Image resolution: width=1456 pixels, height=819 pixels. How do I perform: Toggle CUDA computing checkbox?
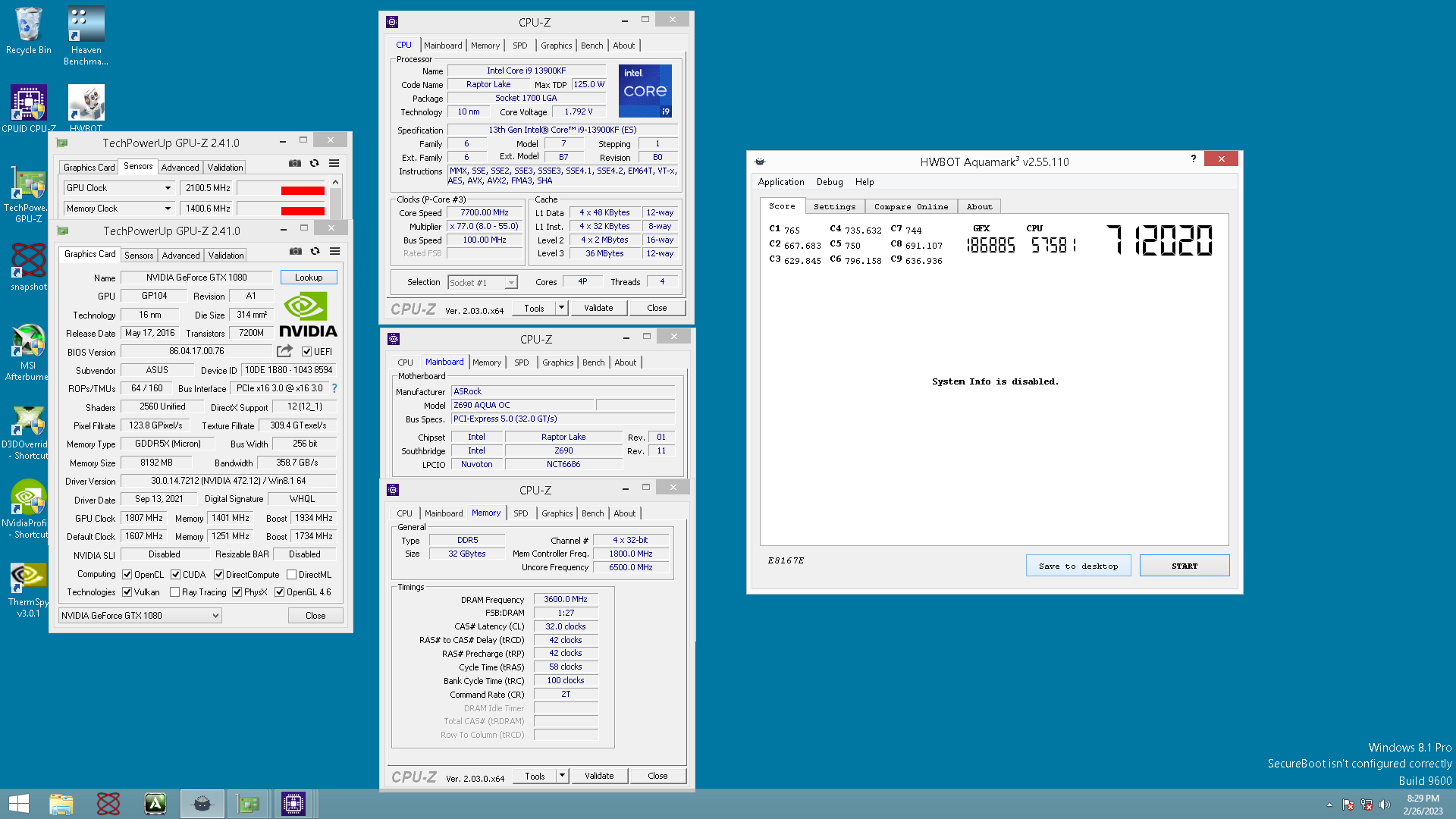pyautogui.click(x=176, y=575)
